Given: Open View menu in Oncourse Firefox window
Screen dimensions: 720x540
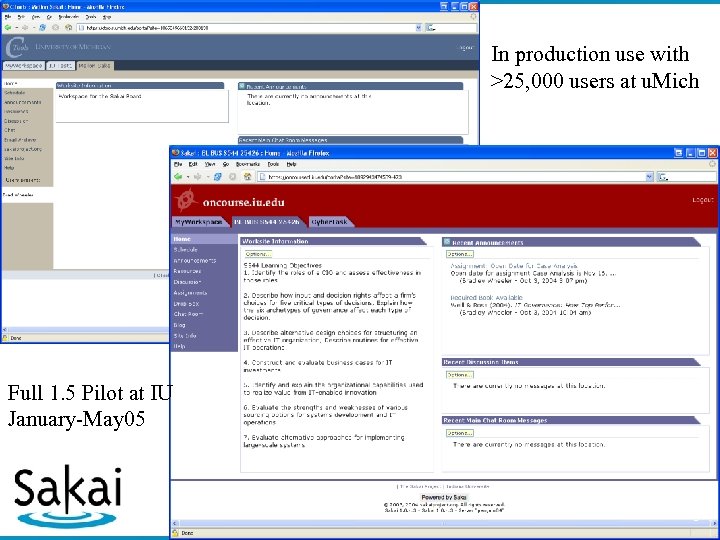Looking at the screenshot, I should point(210,164).
